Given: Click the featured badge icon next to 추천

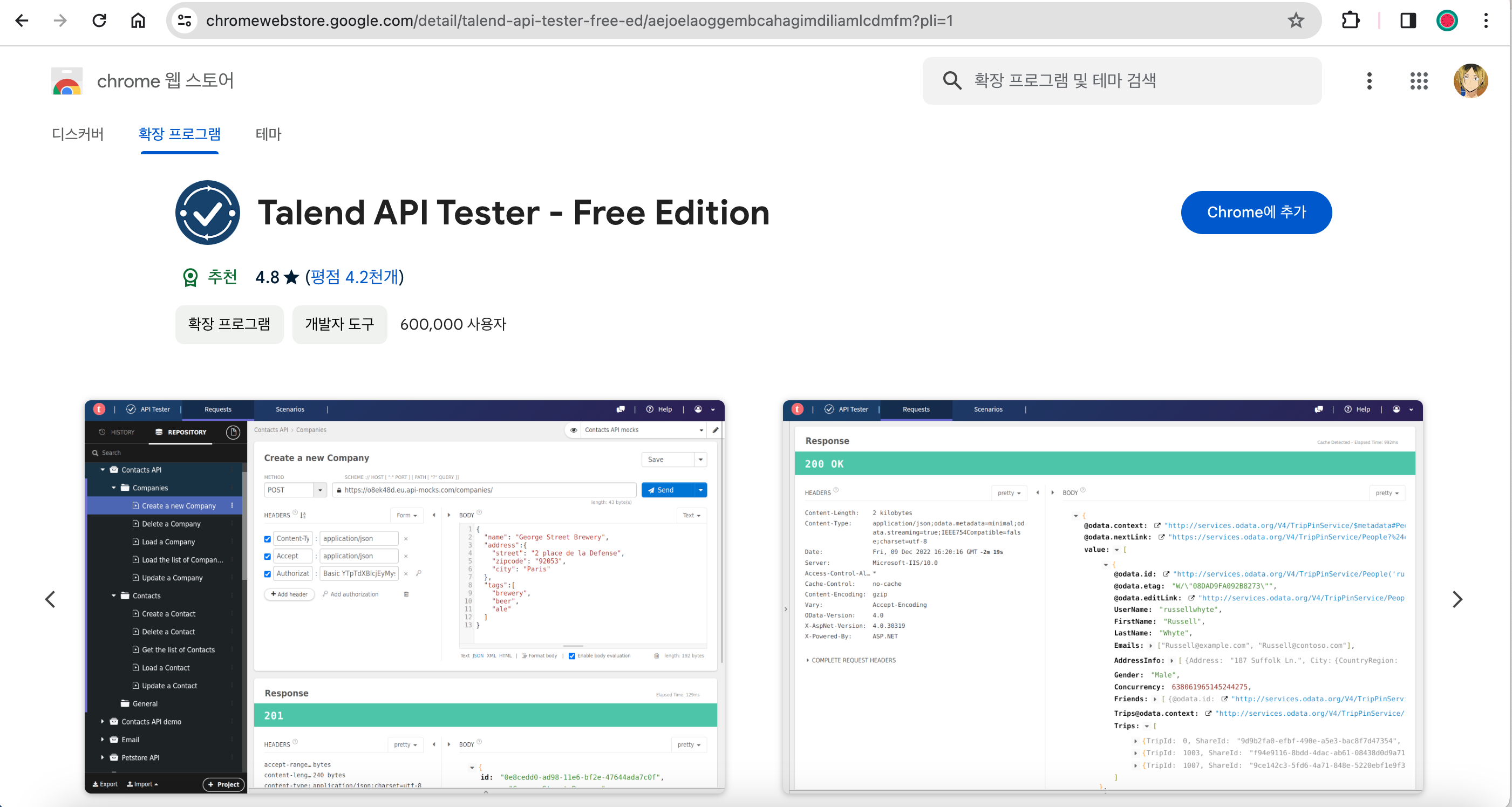Looking at the screenshot, I should 190,277.
